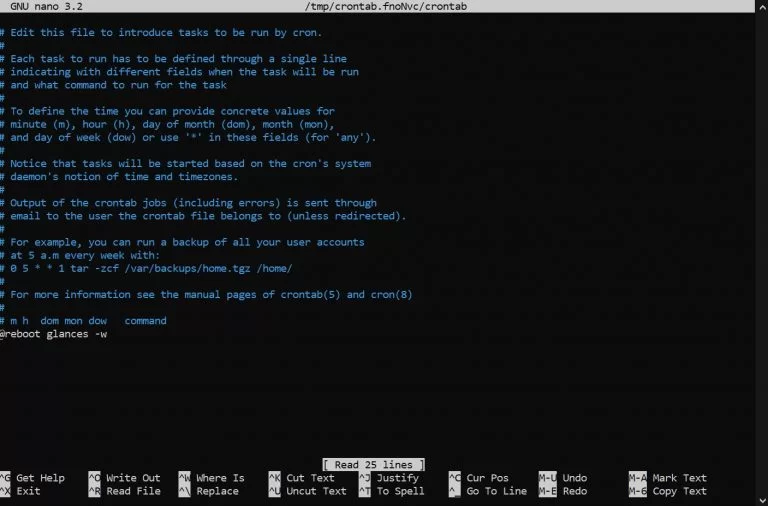
Task: Place cursor on the '@reboot glances -w' line
Action: point(55,334)
